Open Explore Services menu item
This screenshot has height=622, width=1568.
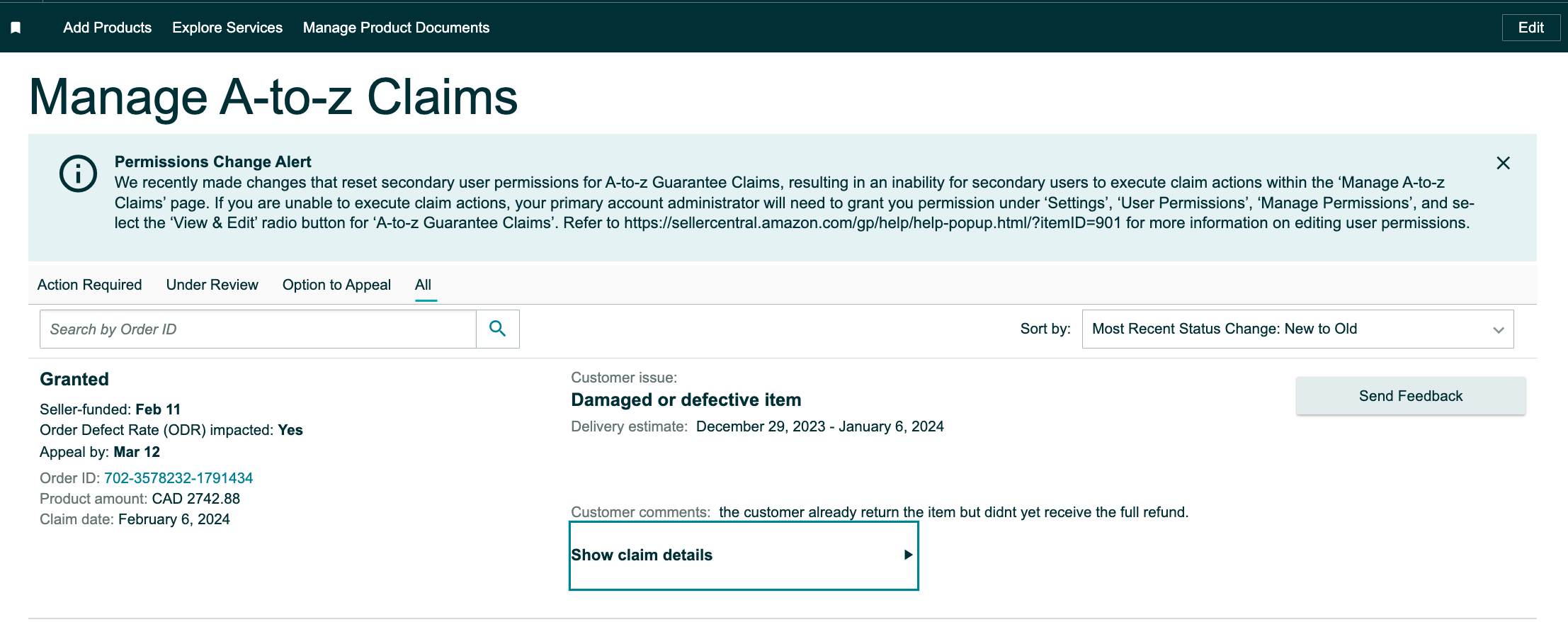tap(227, 28)
